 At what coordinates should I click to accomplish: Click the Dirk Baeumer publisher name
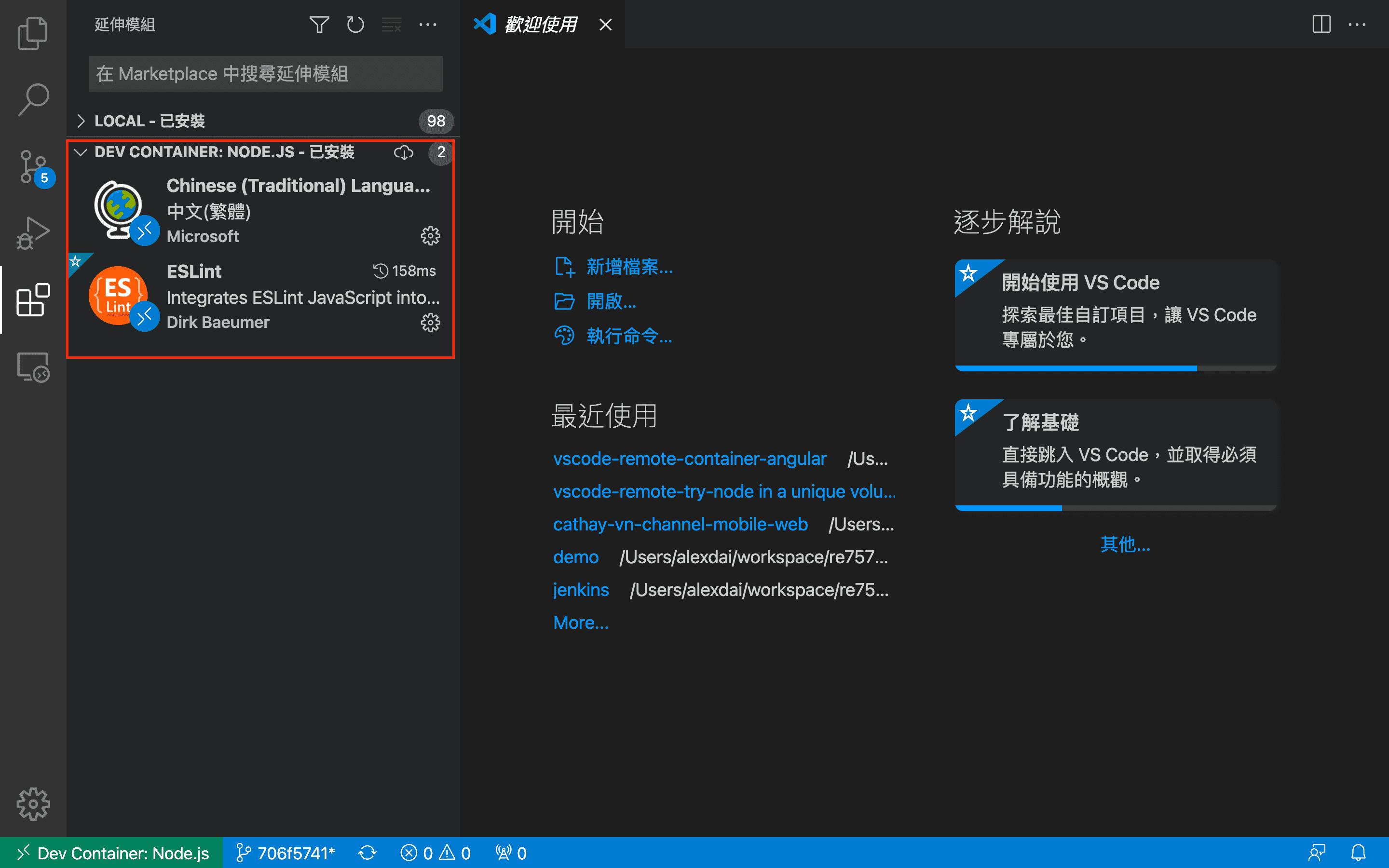pyautogui.click(x=218, y=322)
